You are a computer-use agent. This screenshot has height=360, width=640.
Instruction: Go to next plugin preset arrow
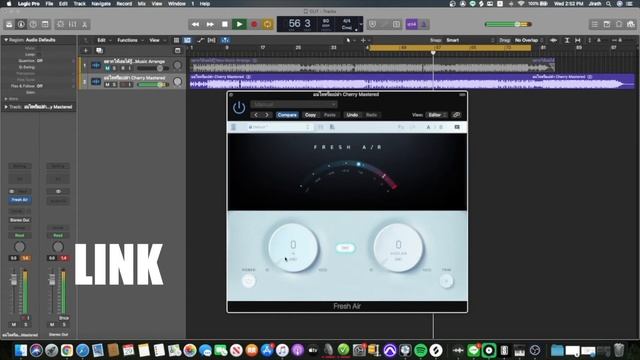267,115
